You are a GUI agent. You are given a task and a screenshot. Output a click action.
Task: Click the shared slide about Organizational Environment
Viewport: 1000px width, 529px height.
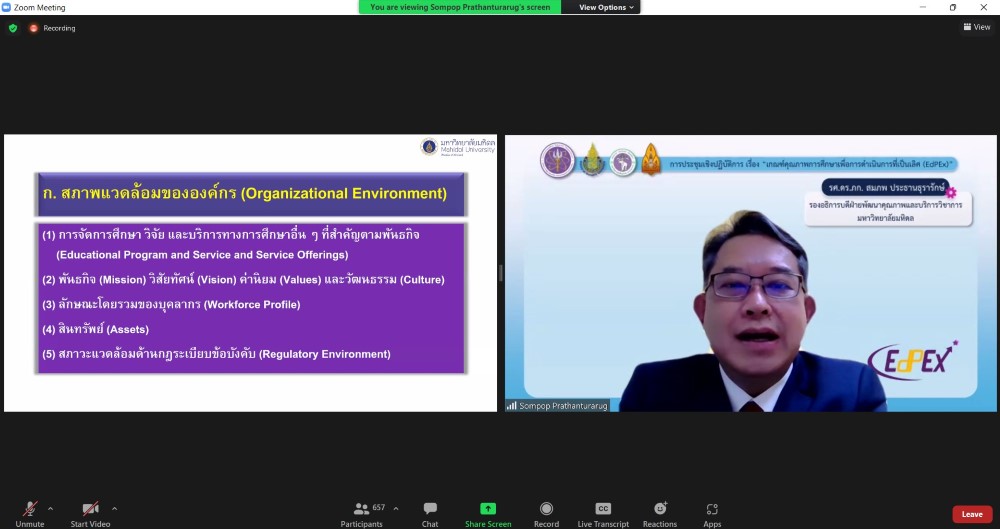(250, 273)
